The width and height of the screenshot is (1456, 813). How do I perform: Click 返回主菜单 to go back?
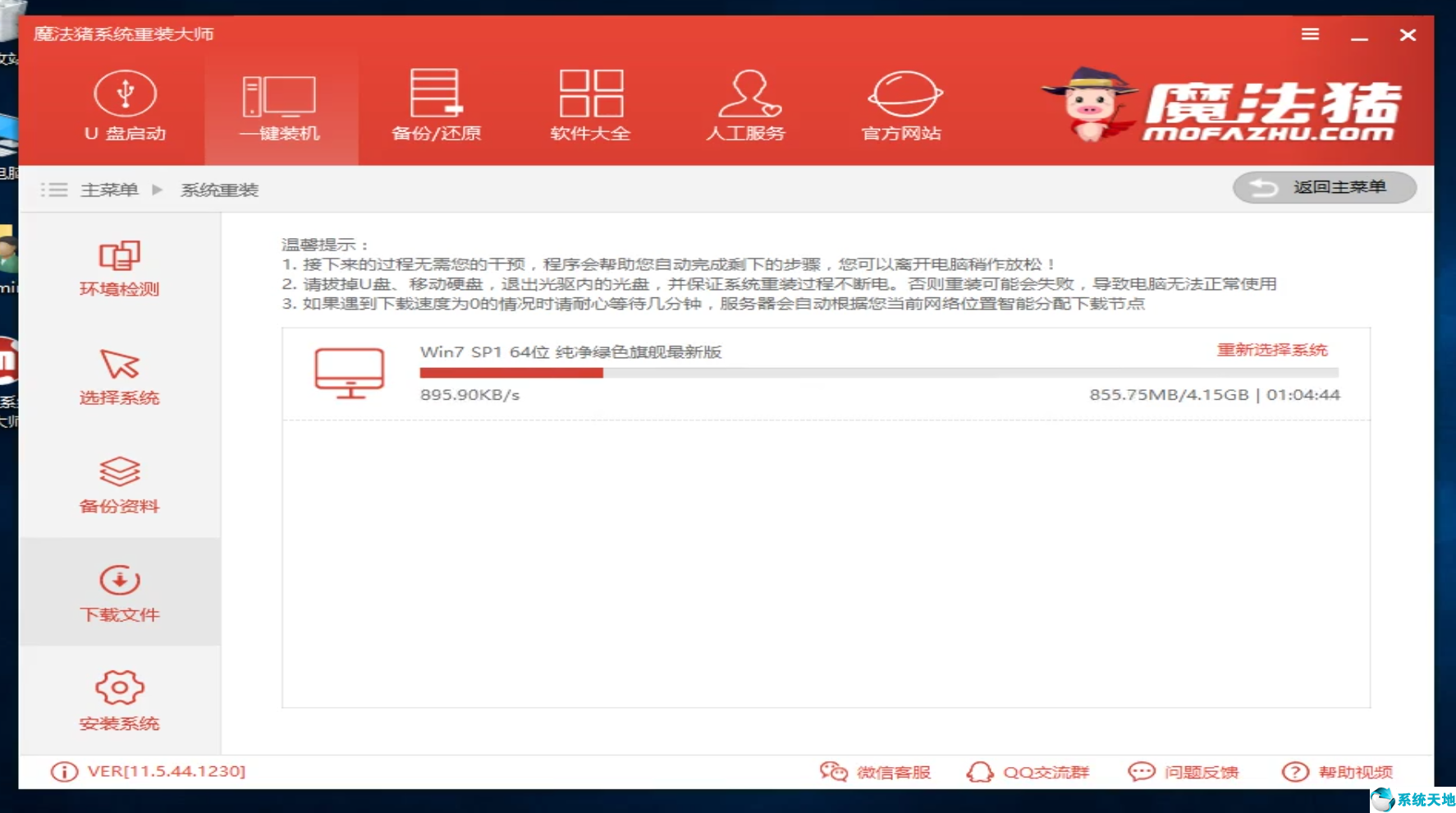tap(1324, 186)
